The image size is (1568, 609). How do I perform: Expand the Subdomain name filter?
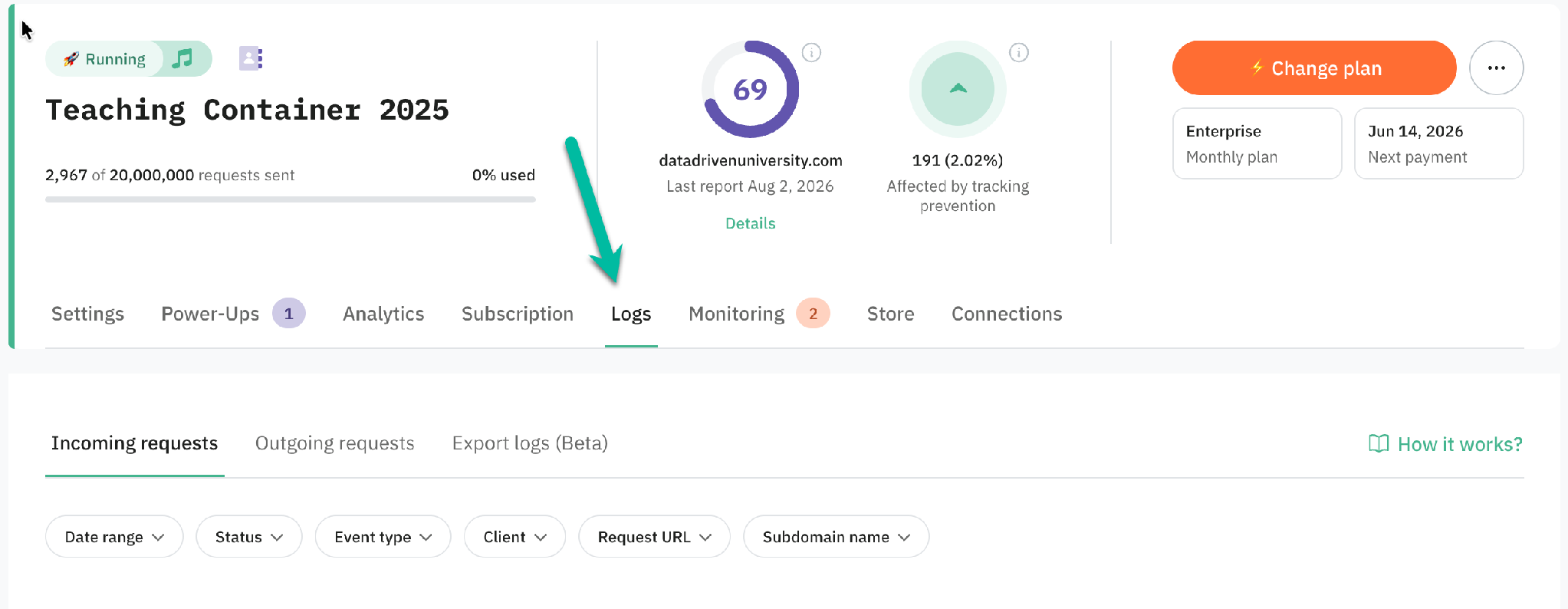[x=836, y=536]
